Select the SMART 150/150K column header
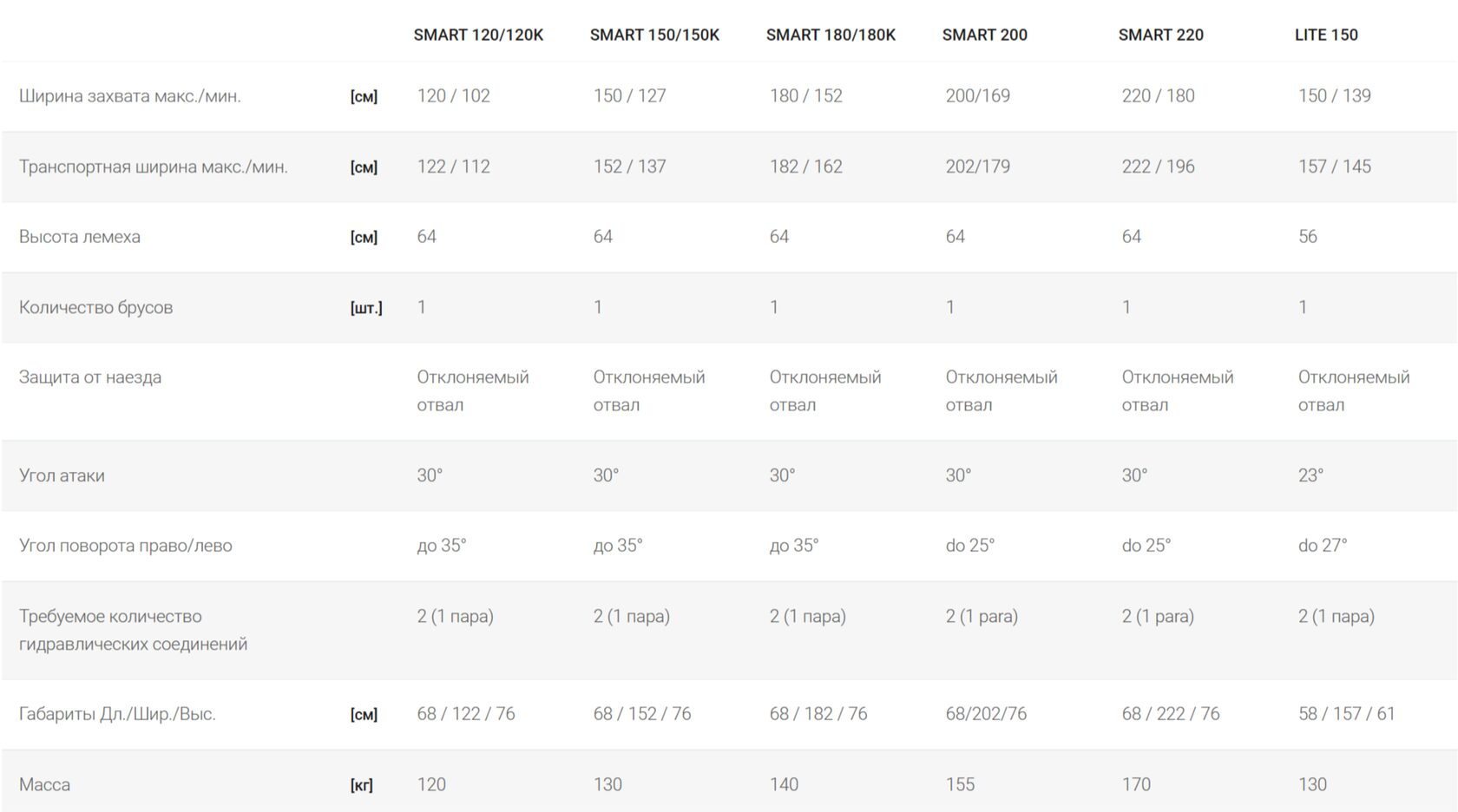This screenshot has height=812, width=1458. (x=654, y=35)
